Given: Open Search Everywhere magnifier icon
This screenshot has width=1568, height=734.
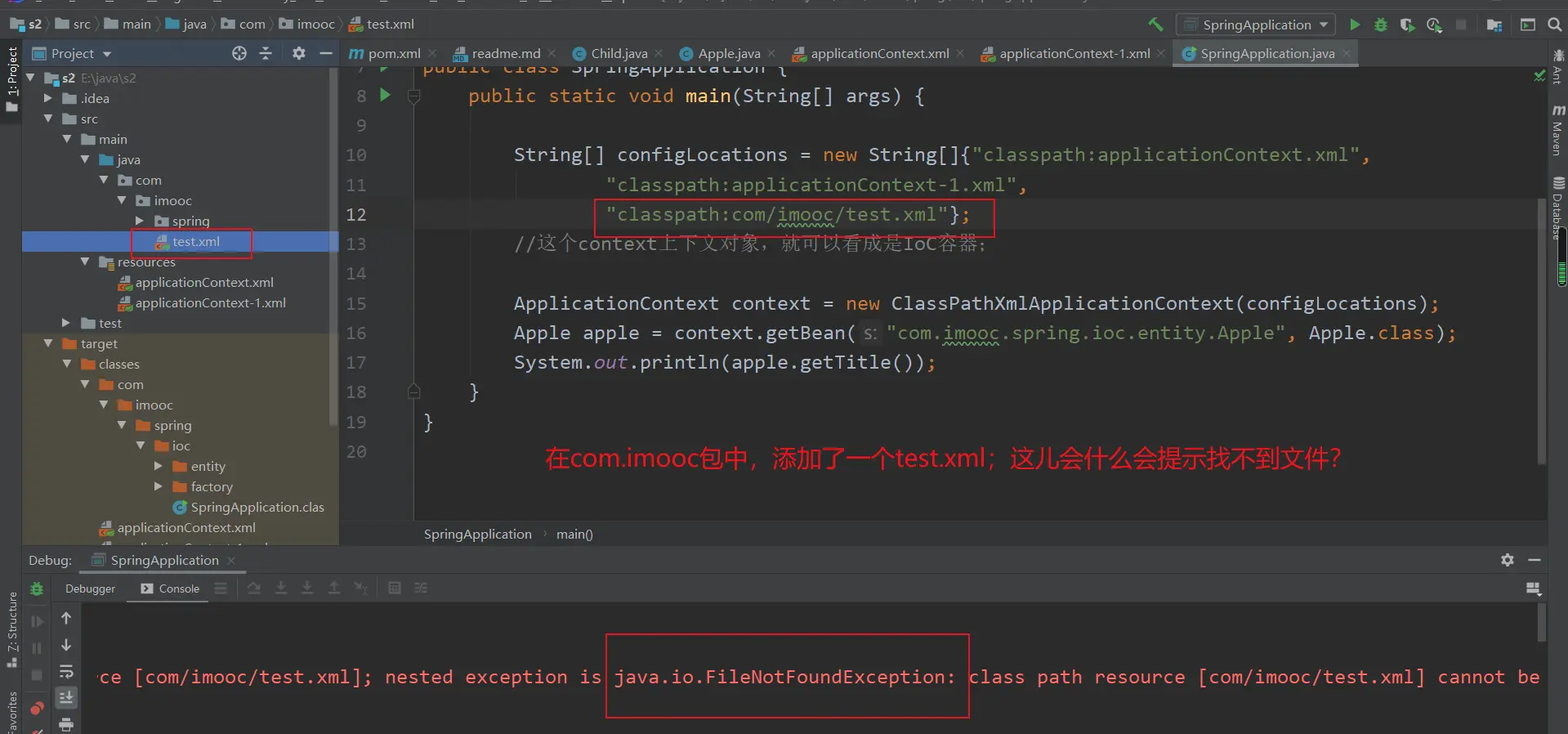Looking at the screenshot, I should point(1554,25).
